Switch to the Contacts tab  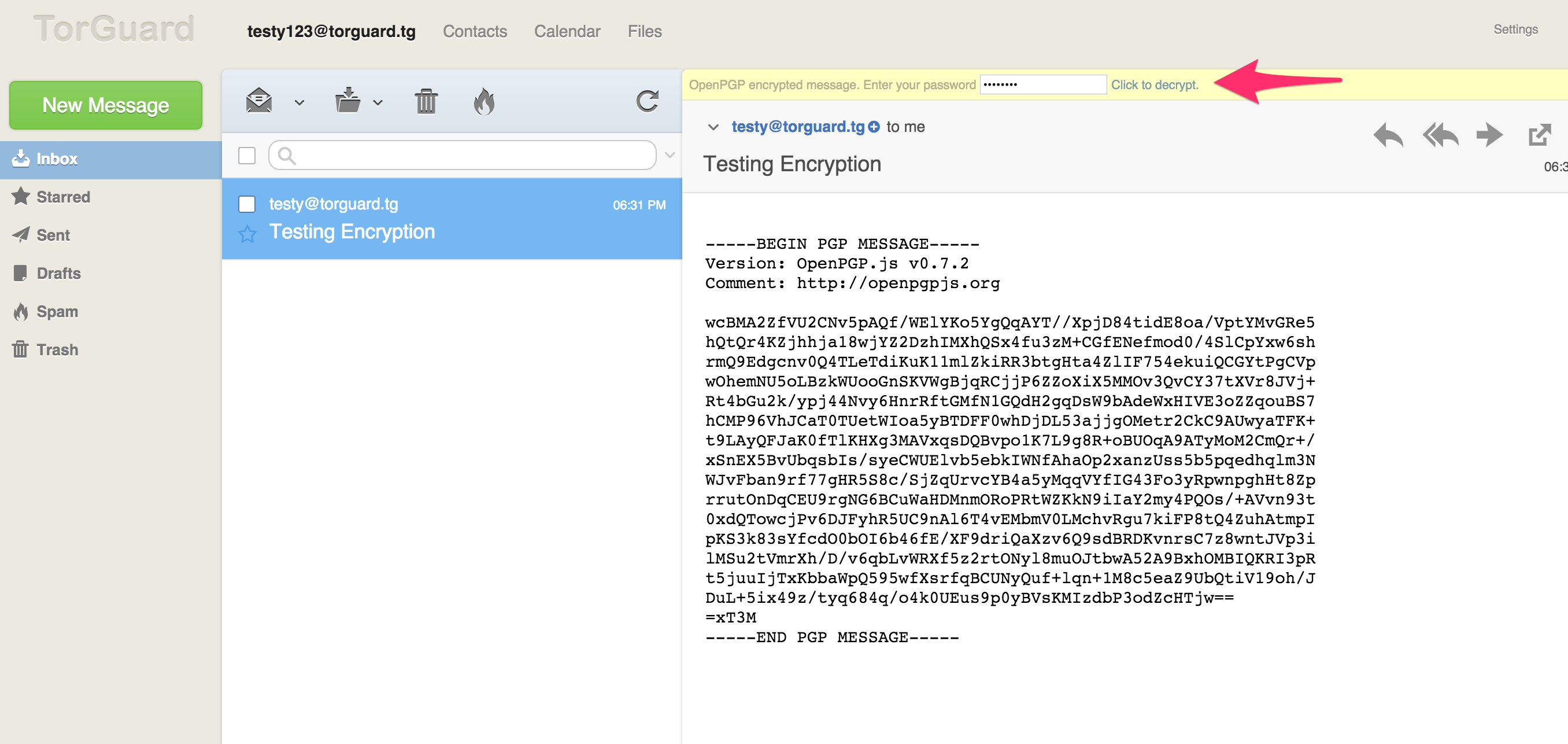475,31
